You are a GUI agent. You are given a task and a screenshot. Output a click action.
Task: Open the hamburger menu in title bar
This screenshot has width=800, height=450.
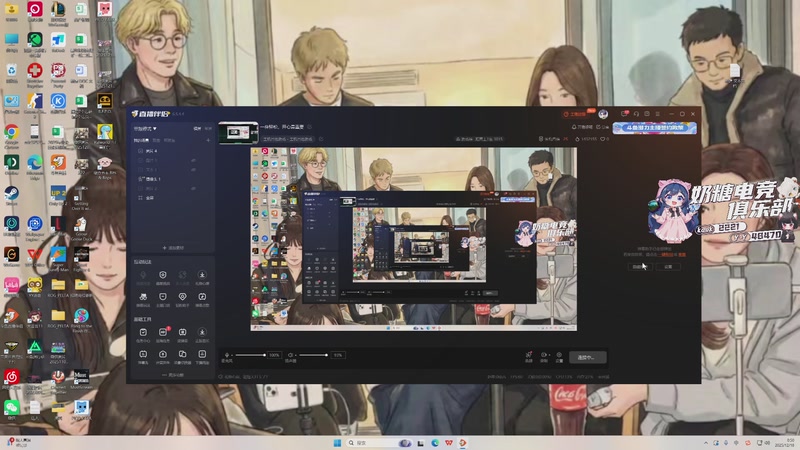click(x=658, y=114)
